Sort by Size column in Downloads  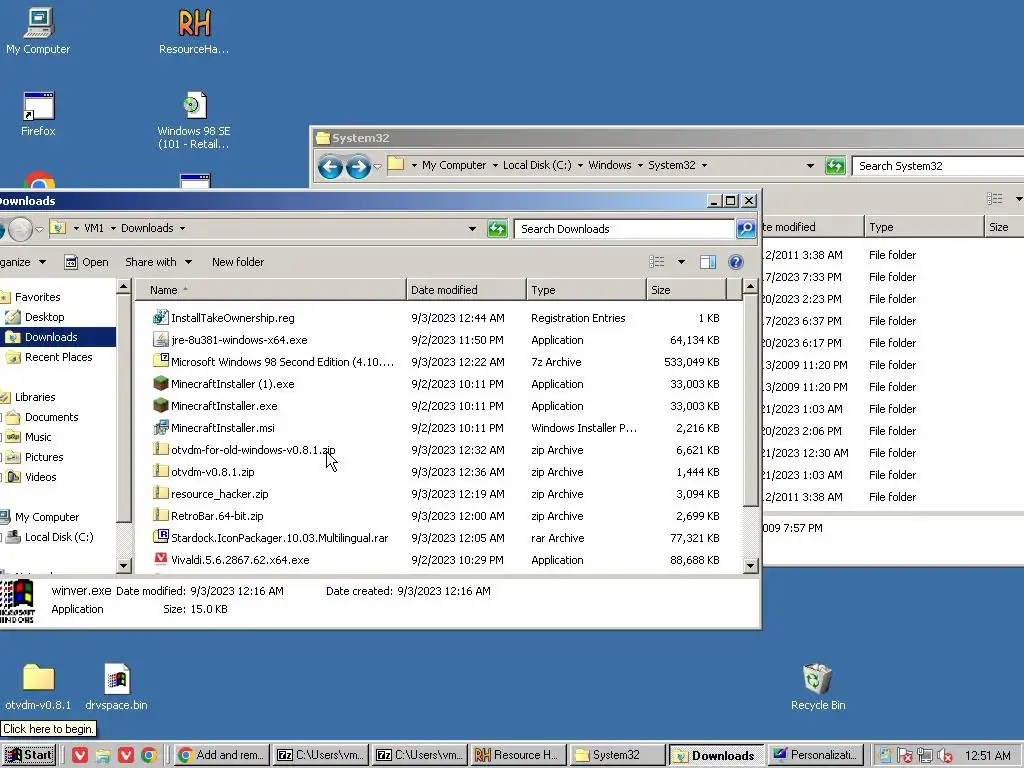click(x=686, y=290)
